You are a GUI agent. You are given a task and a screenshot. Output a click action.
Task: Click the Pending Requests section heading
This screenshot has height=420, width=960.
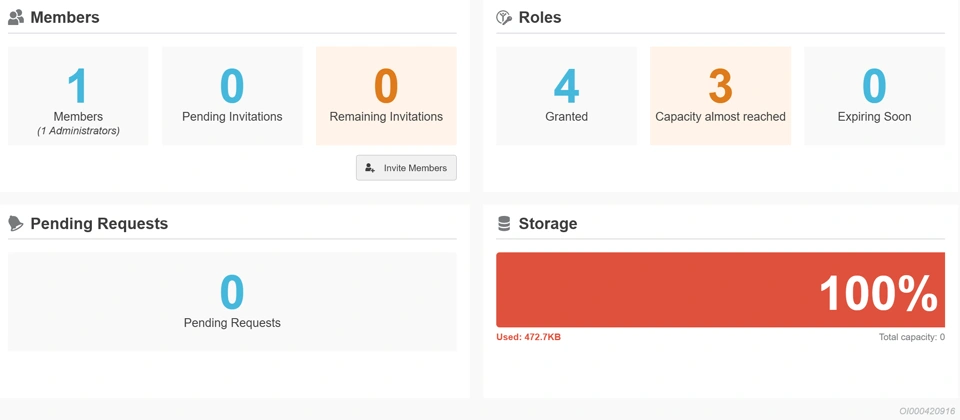pyautogui.click(x=99, y=224)
